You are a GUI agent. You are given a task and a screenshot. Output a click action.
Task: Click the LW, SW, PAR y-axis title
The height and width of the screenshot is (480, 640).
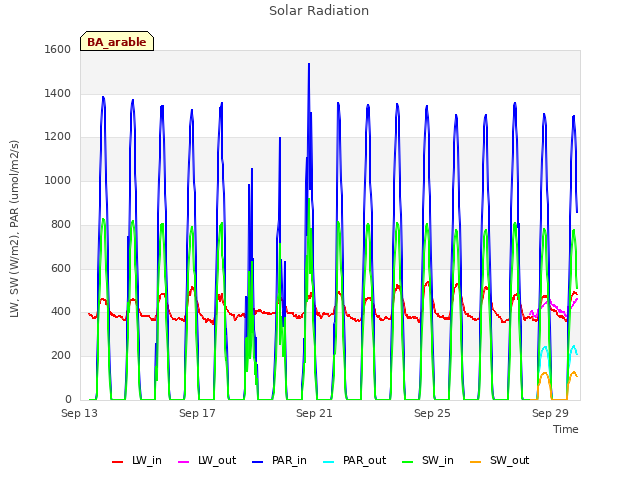pyautogui.click(x=14, y=229)
